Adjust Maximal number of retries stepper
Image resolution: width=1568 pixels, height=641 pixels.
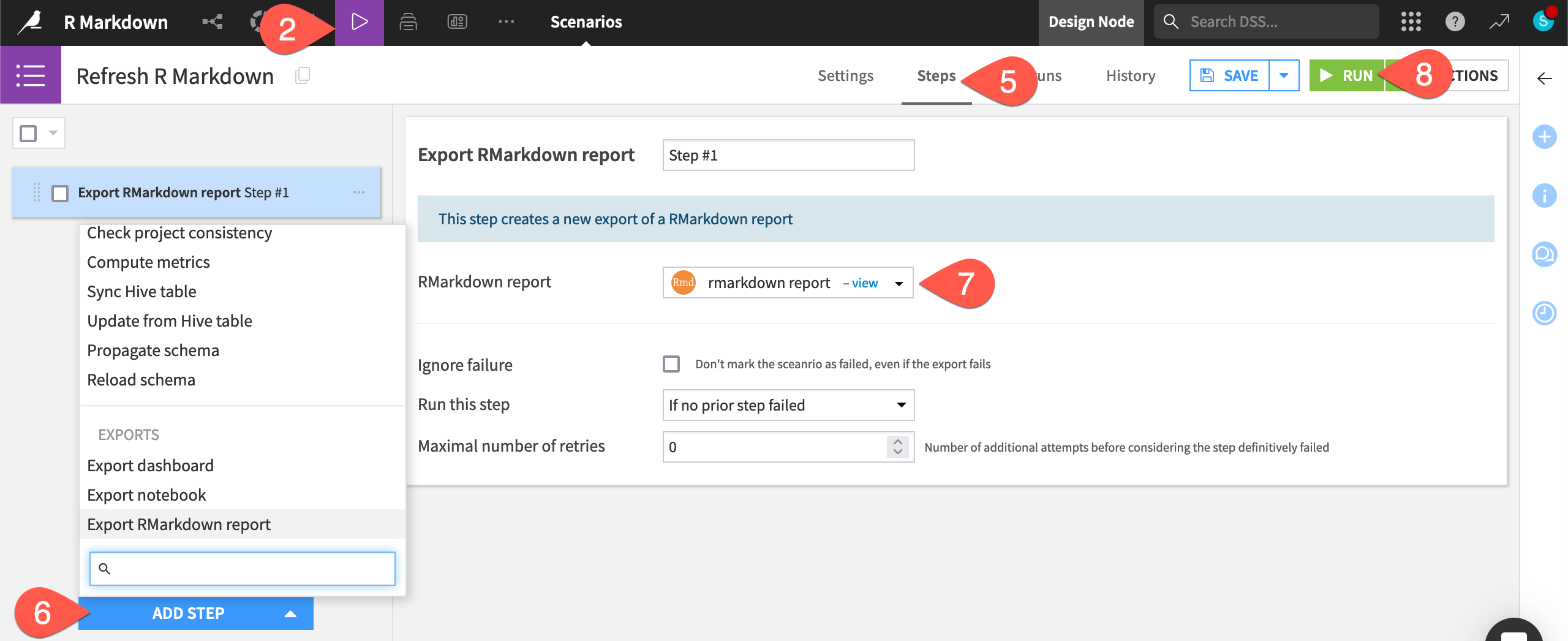[897, 447]
